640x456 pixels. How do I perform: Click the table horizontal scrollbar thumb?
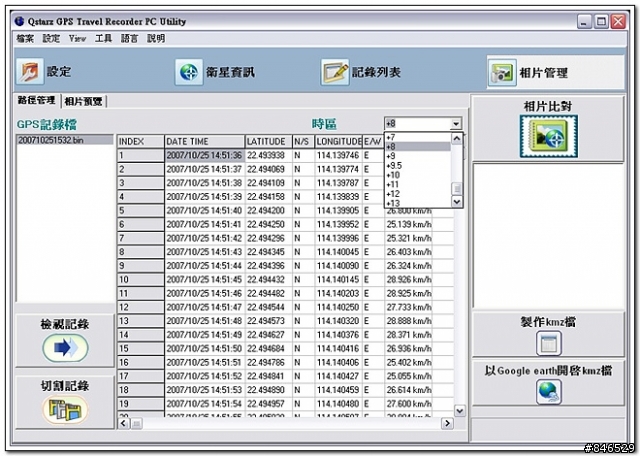coord(136,424)
